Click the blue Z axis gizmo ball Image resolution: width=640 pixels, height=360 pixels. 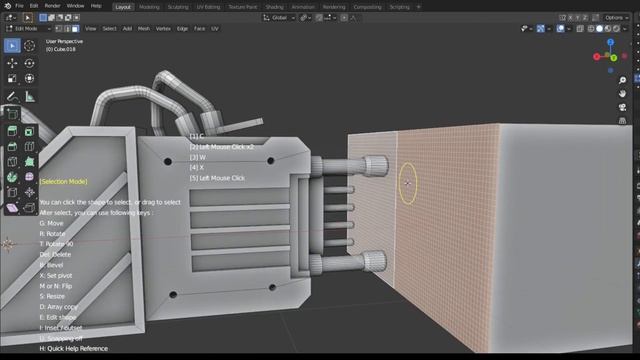click(610, 42)
